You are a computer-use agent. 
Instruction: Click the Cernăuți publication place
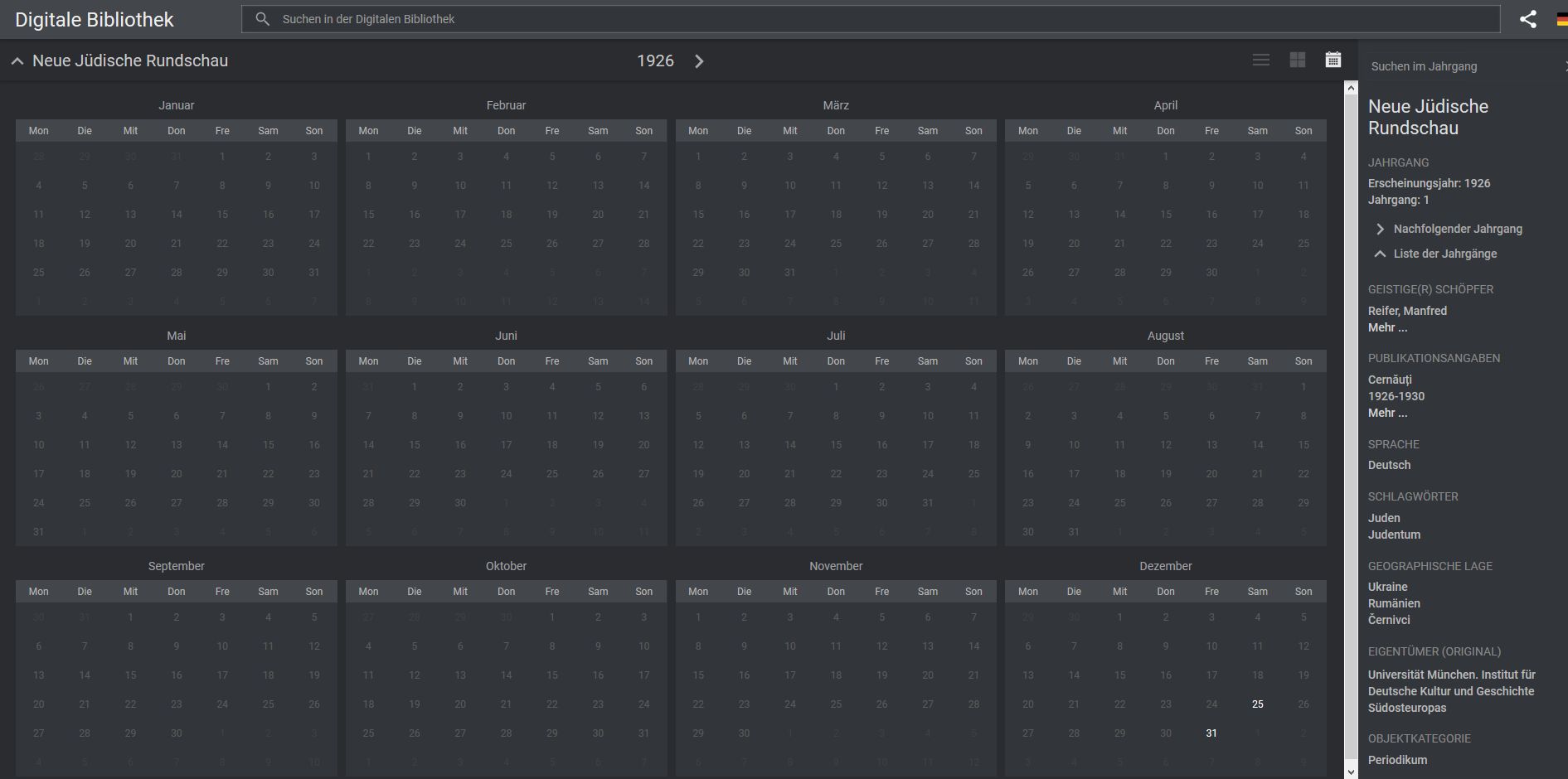(1390, 380)
